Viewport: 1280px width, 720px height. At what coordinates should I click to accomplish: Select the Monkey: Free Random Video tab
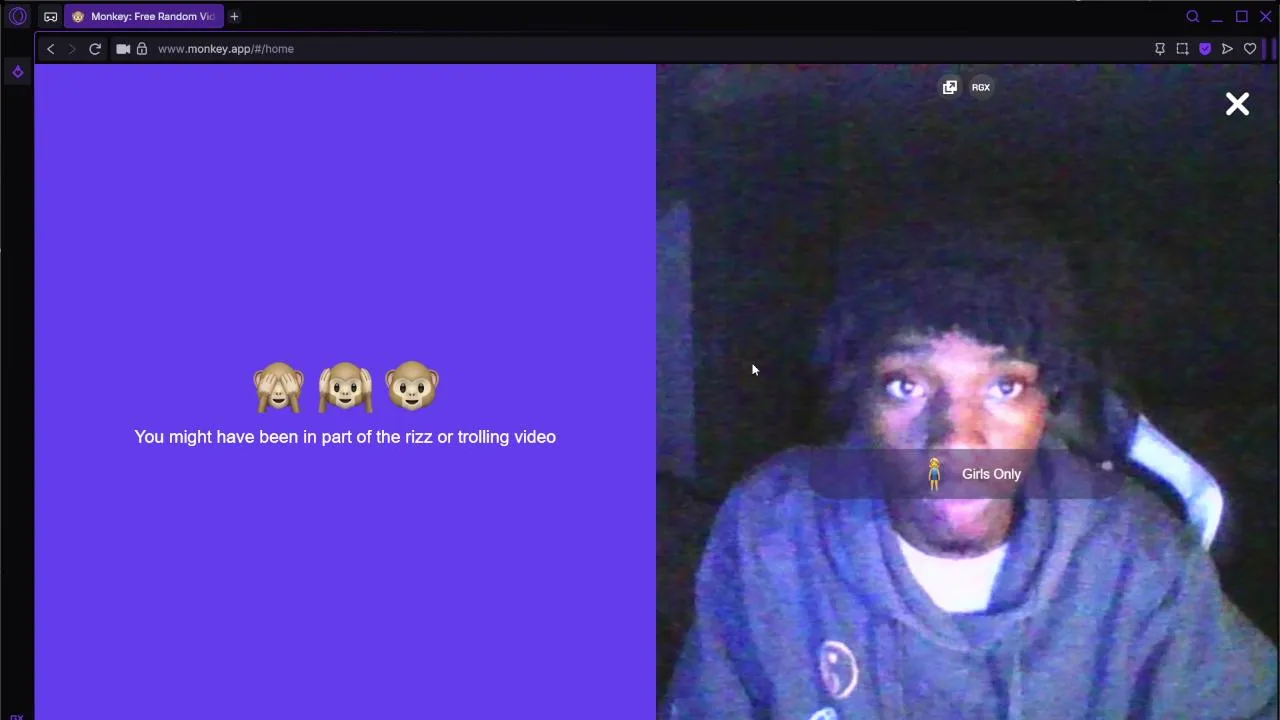pos(144,16)
